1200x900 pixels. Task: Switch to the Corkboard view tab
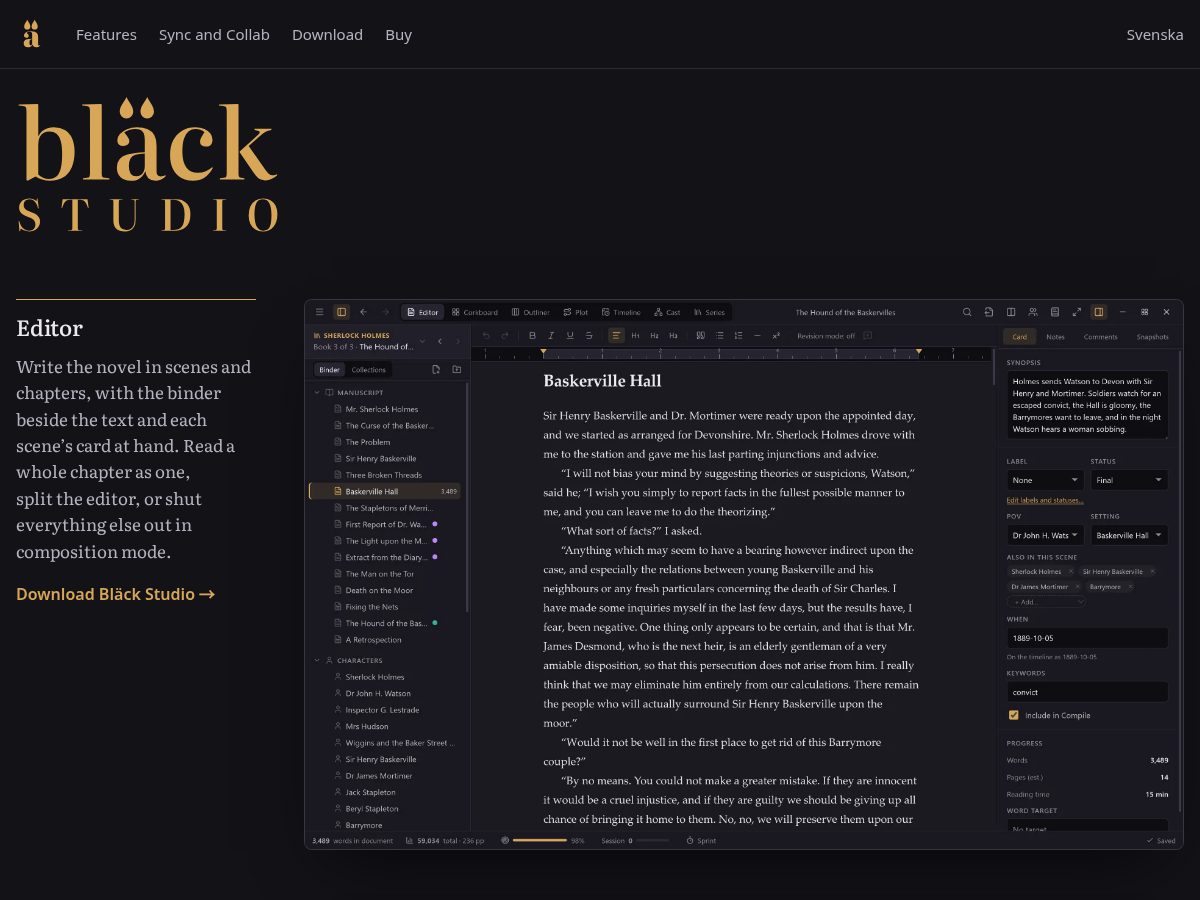coord(475,312)
